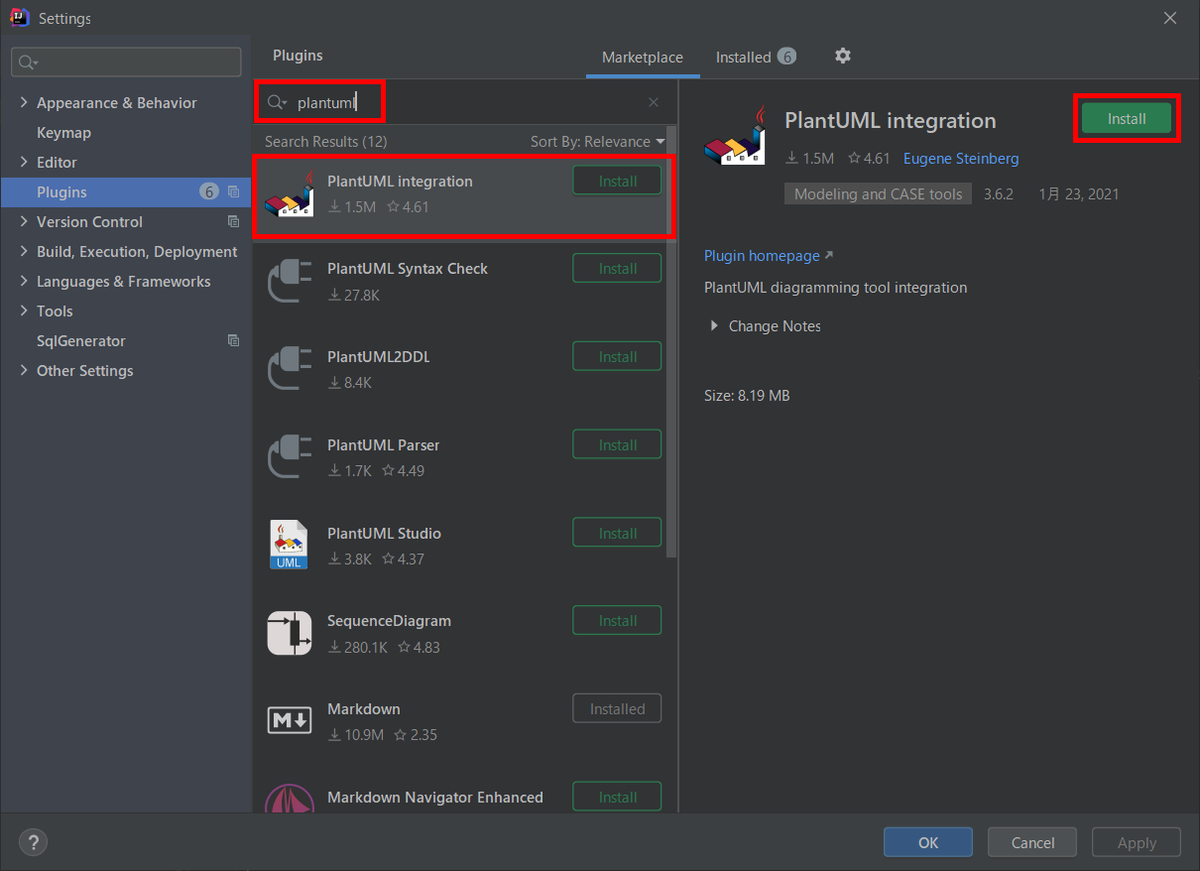Install the PlantUML2DDL plugin

tap(617, 357)
